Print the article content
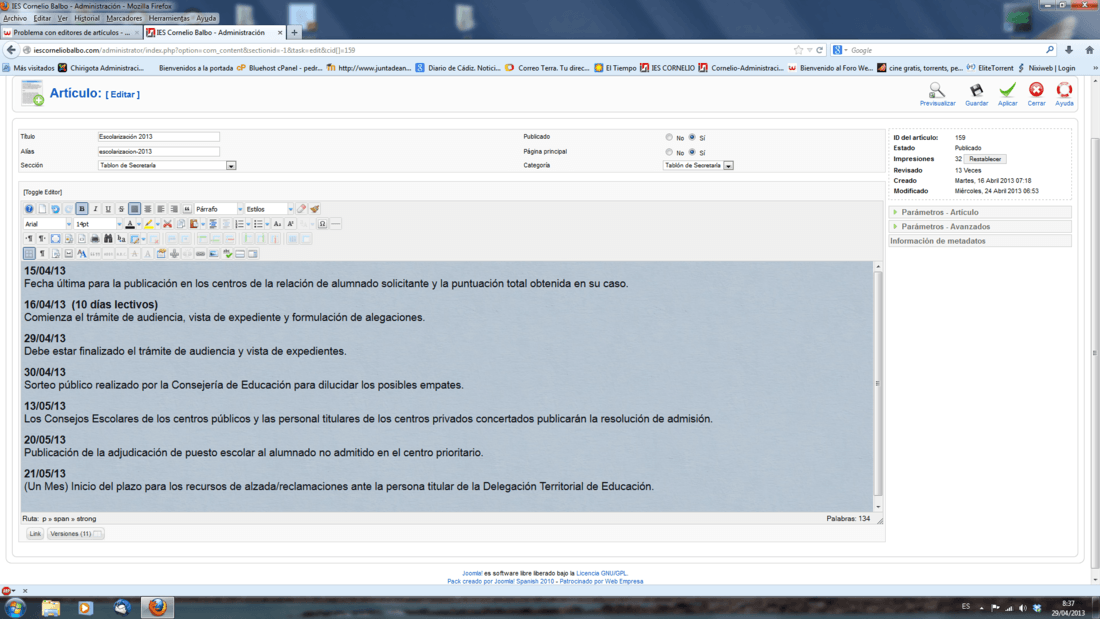1100x619 pixels. point(95,239)
